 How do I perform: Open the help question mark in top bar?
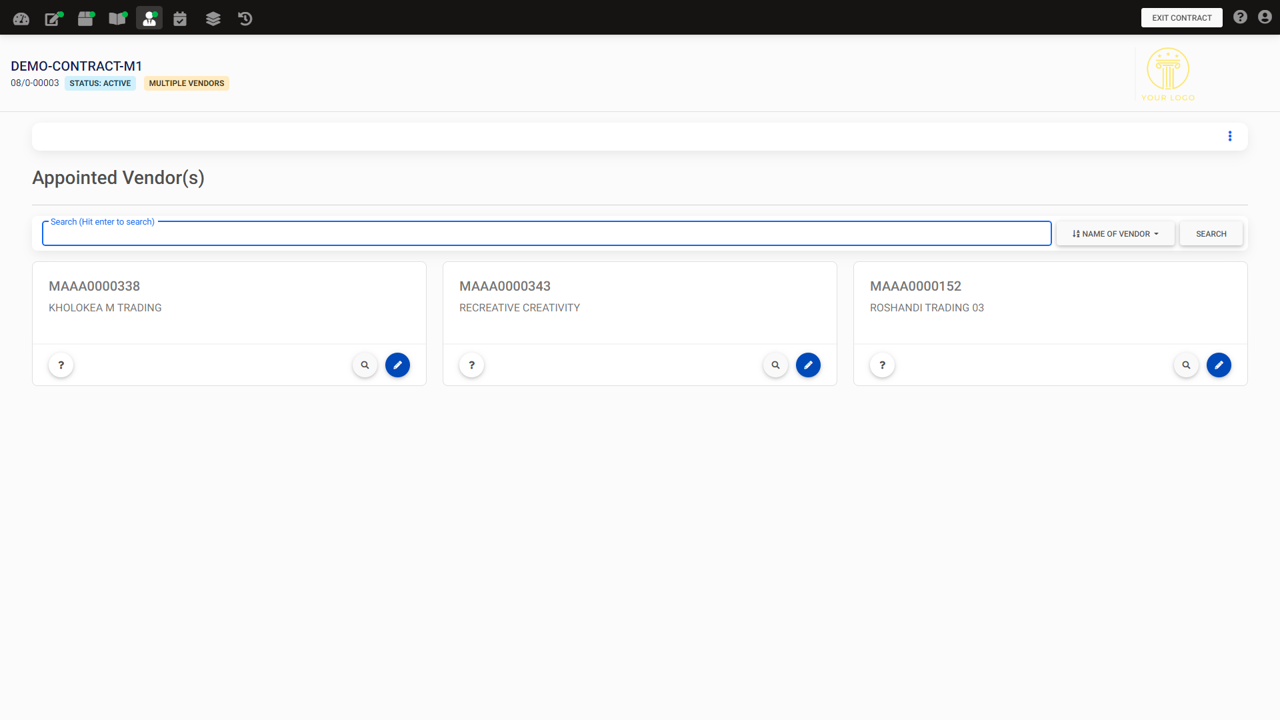point(1240,17)
